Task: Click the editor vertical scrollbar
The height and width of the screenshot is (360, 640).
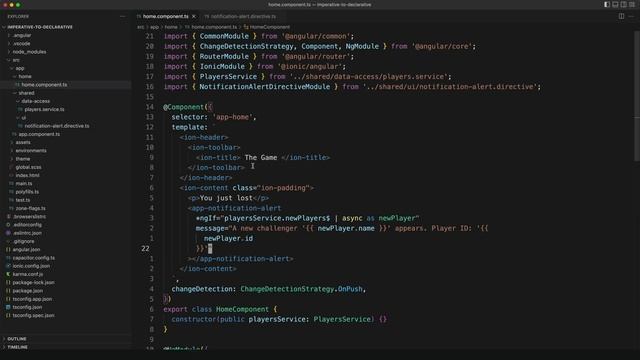Action: click(637, 96)
